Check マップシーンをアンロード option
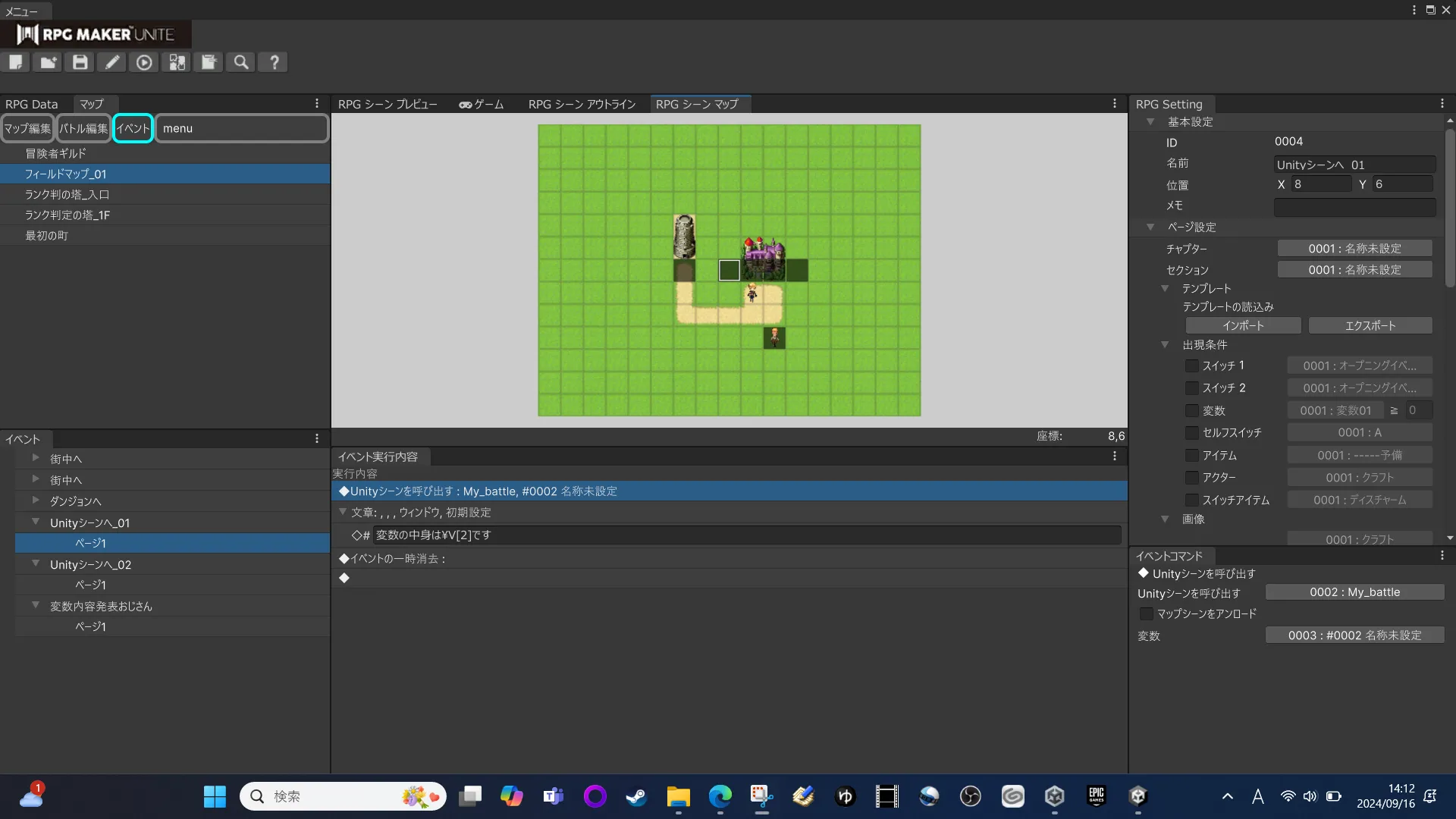This screenshot has width=1456, height=819. pyautogui.click(x=1147, y=613)
